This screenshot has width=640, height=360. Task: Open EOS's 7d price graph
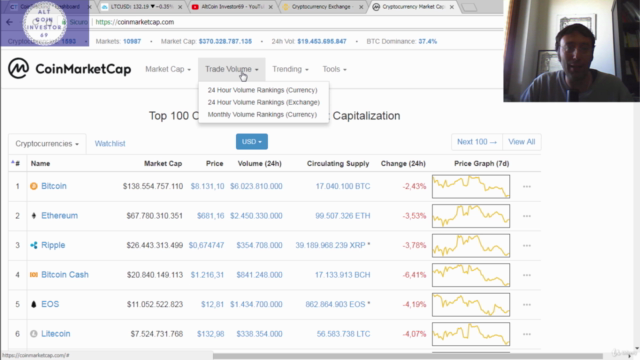coord(471,304)
